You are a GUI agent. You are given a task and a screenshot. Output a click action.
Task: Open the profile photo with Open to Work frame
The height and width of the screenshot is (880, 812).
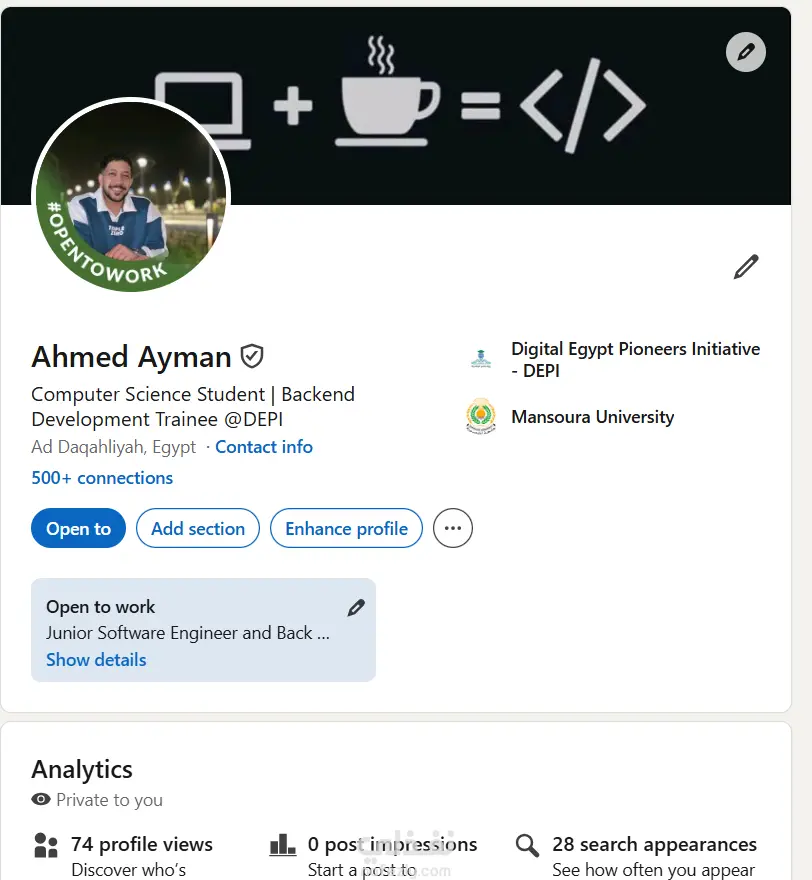coord(131,196)
